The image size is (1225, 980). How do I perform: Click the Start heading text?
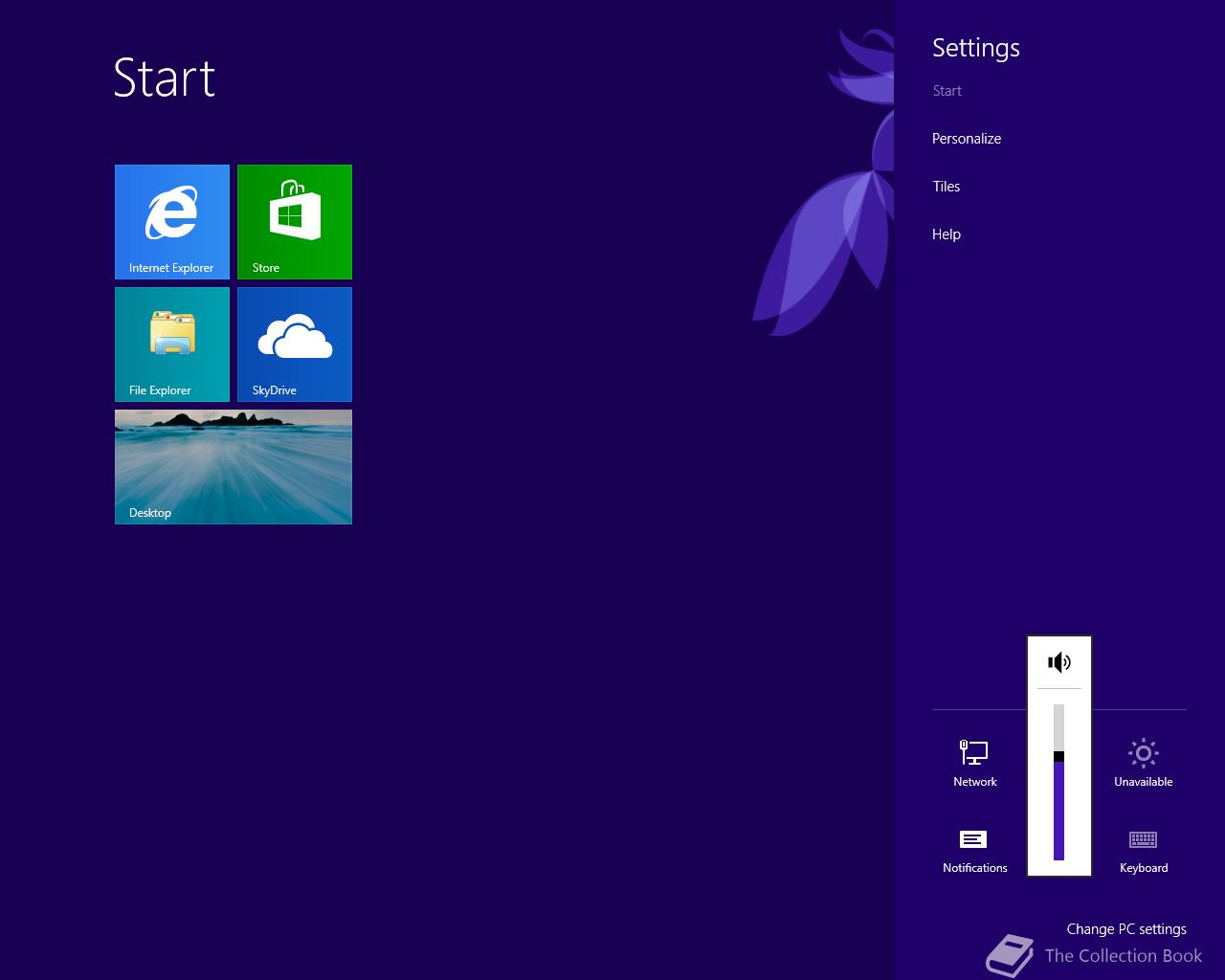pos(165,78)
